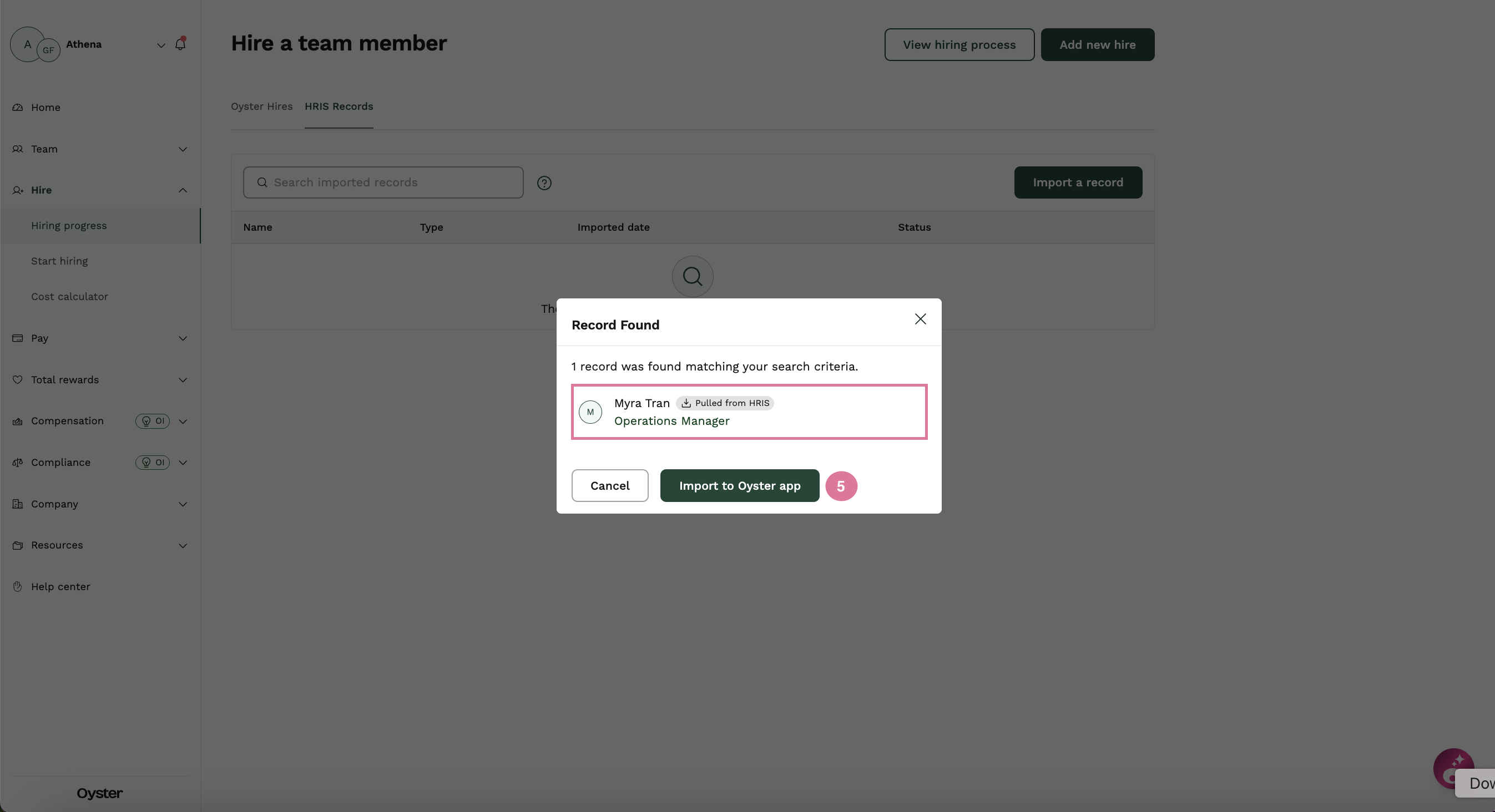Screen dimensions: 1495x812
Task: Click the Operations Manager job title
Action: click(672, 421)
